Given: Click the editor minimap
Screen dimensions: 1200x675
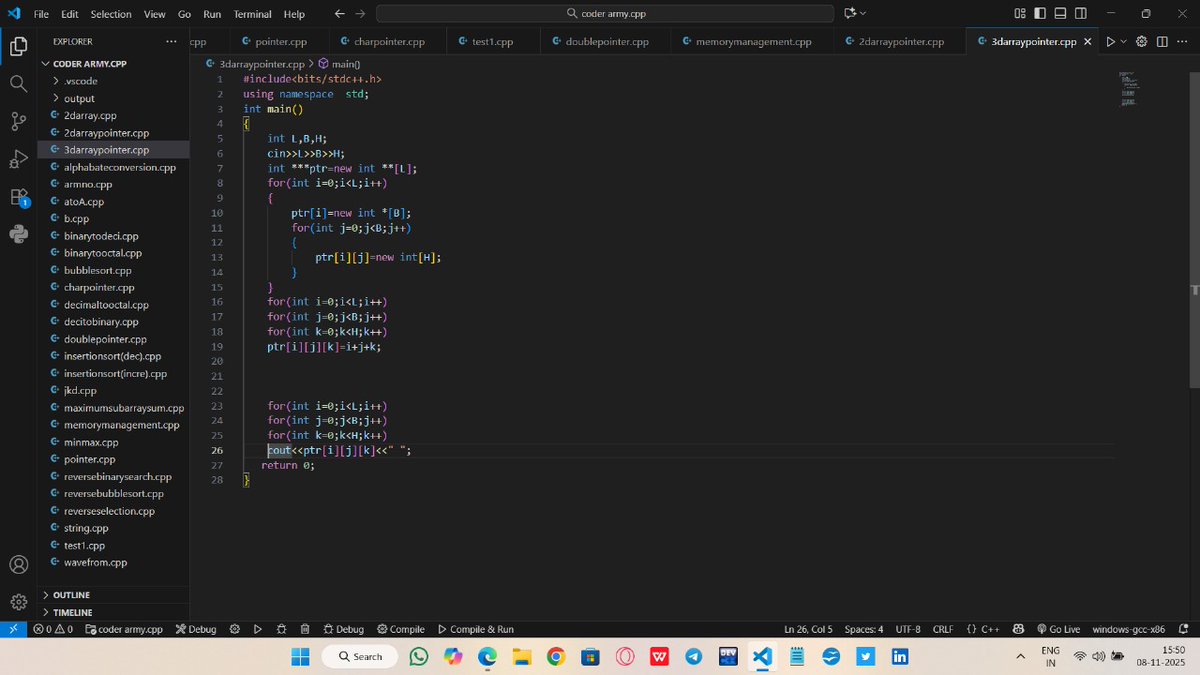Looking at the screenshot, I should (1128, 90).
